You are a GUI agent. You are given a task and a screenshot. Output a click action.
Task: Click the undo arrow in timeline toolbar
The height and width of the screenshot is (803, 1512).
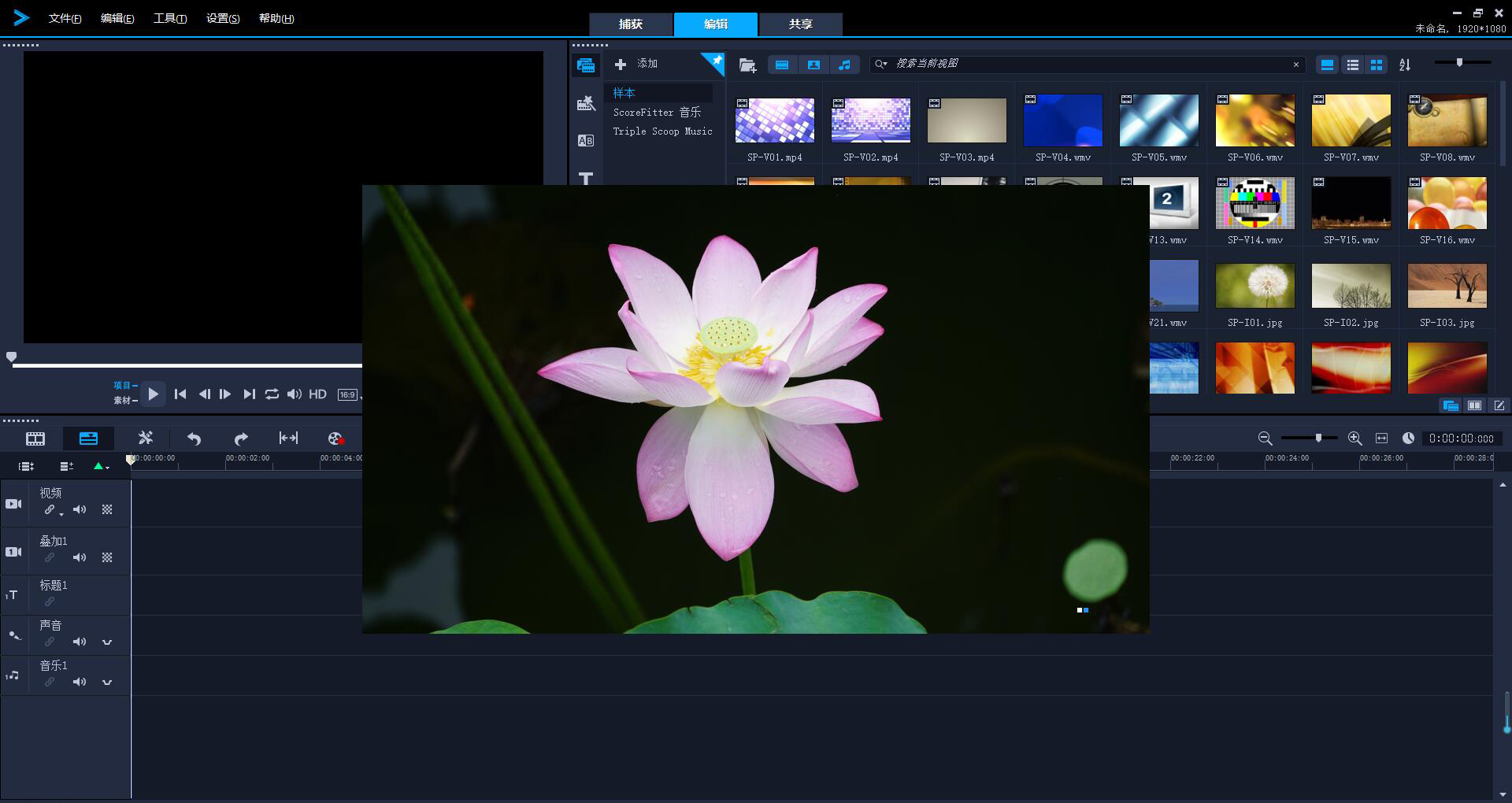(194, 439)
